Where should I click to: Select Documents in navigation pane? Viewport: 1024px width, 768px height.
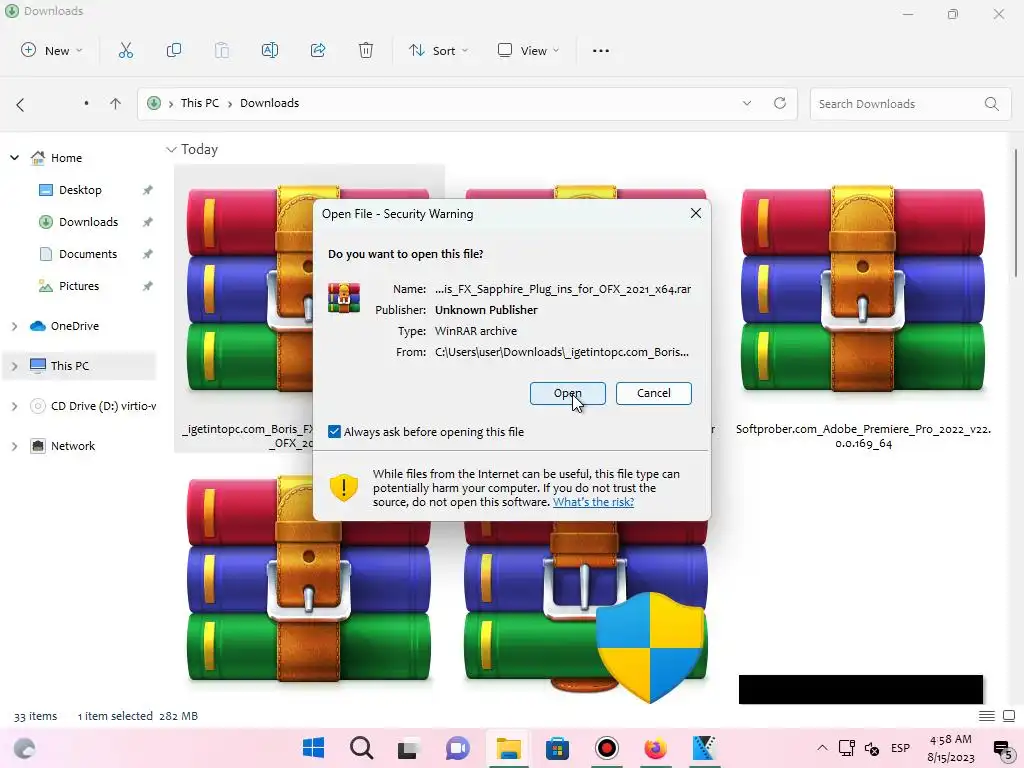(x=88, y=254)
